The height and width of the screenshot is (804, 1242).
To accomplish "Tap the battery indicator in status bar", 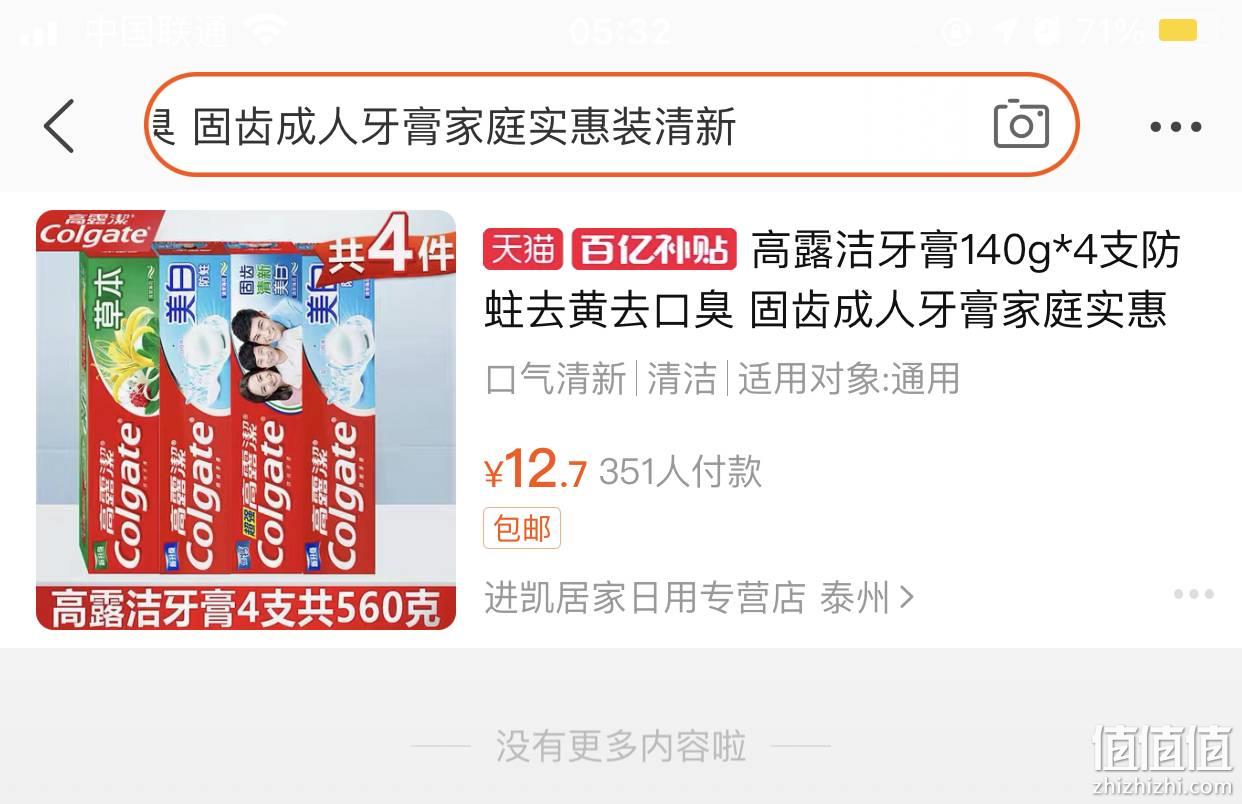I will point(1177,31).
